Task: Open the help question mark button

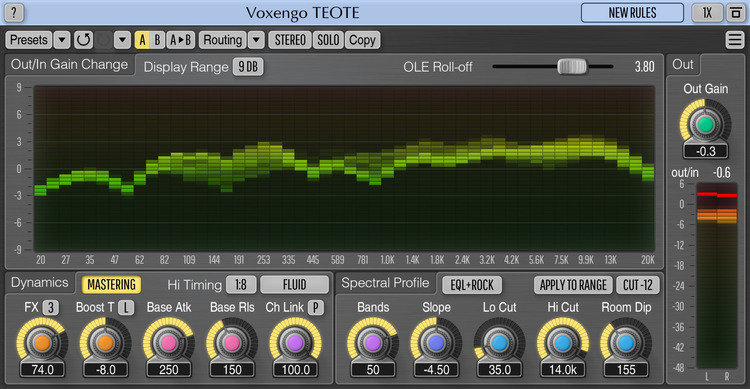Action: (14, 12)
